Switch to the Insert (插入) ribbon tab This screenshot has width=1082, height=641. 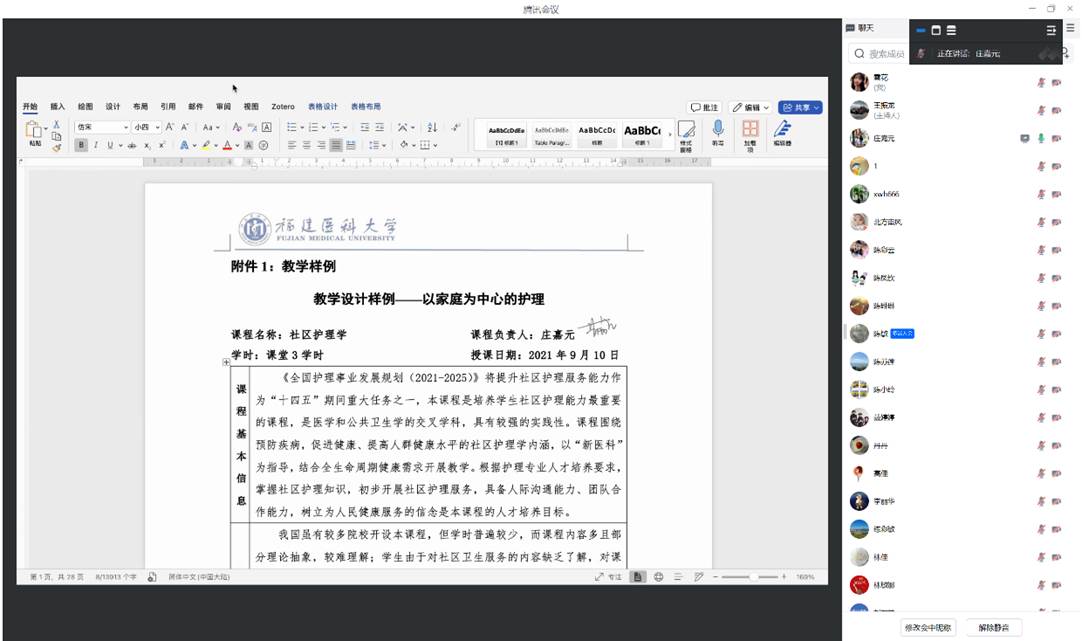[58, 107]
